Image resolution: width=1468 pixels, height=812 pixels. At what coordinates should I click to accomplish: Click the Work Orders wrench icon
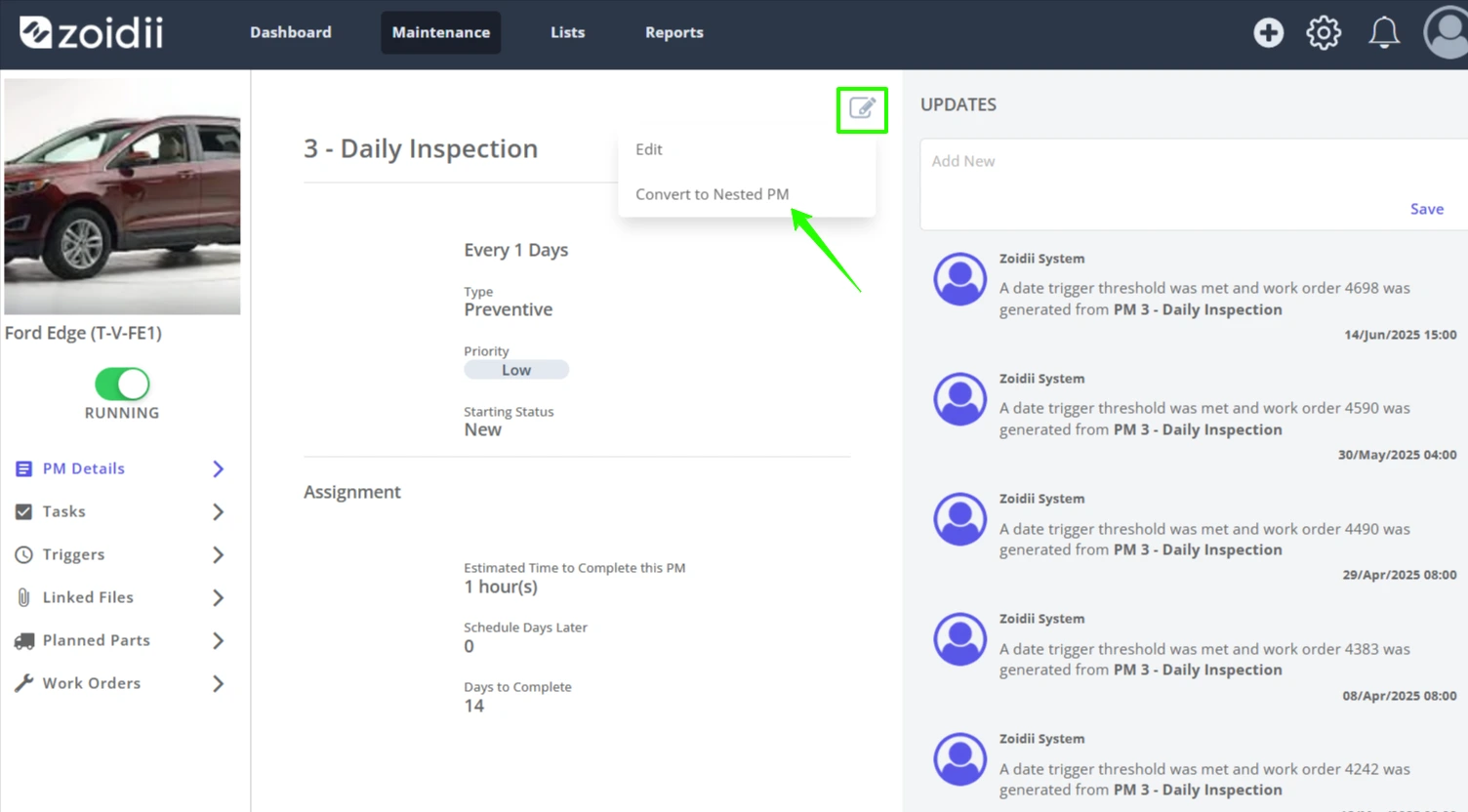click(x=23, y=683)
